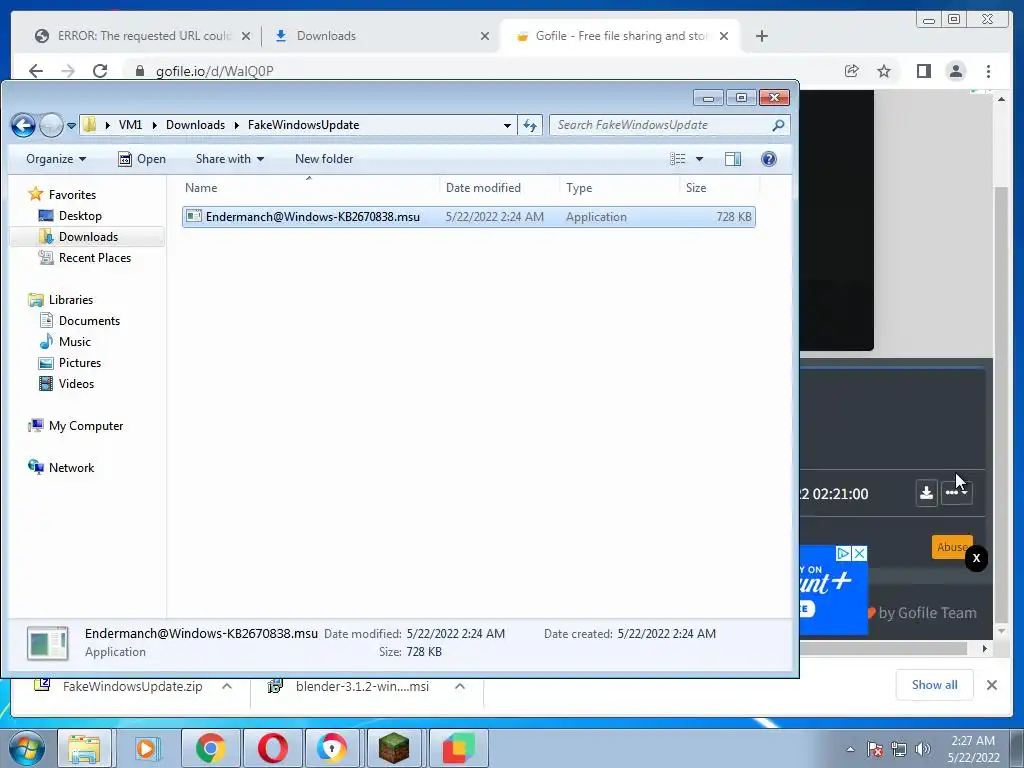Screen dimensions: 1024x768
Task: Sort by the Name column header
Action: click(310, 188)
